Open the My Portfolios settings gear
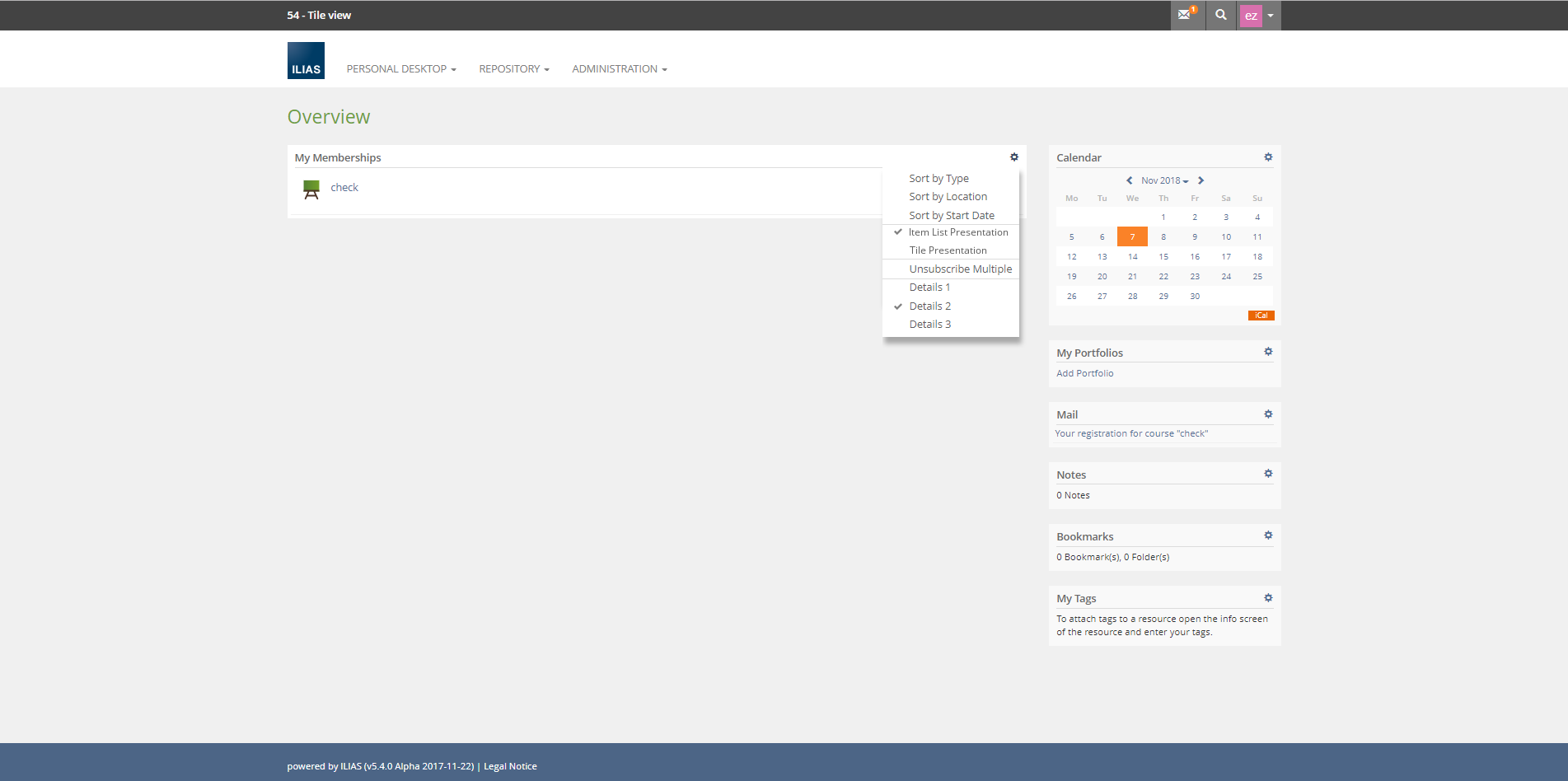The height and width of the screenshot is (781, 1568). pyautogui.click(x=1268, y=352)
